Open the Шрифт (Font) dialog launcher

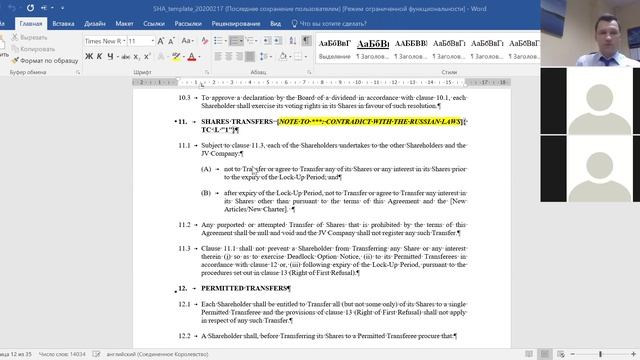coord(207,72)
